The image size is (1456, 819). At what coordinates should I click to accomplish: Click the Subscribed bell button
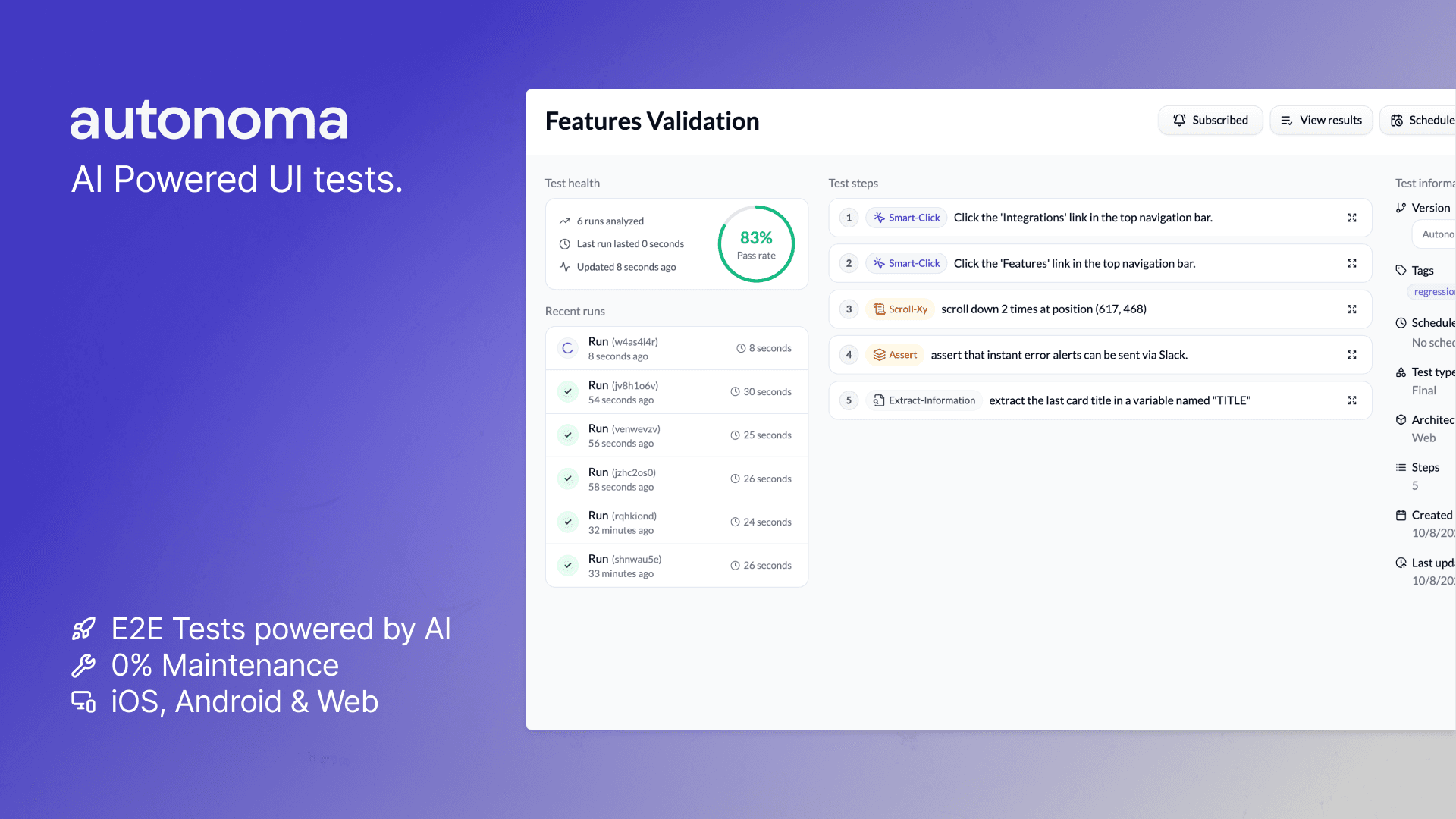coord(1210,120)
